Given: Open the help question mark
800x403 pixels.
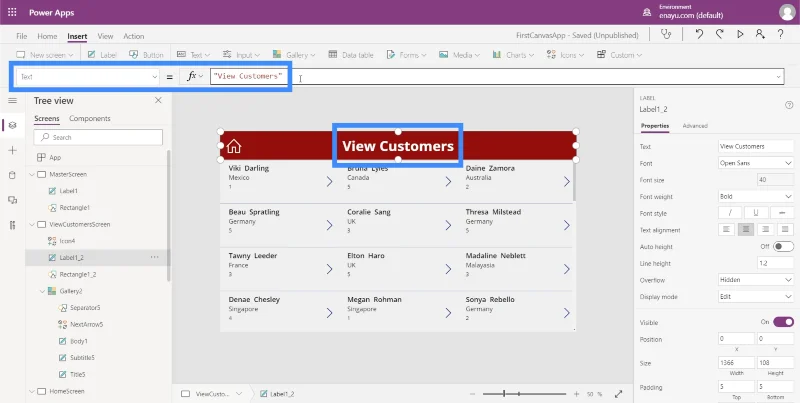Looking at the screenshot, I should tap(781, 35).
